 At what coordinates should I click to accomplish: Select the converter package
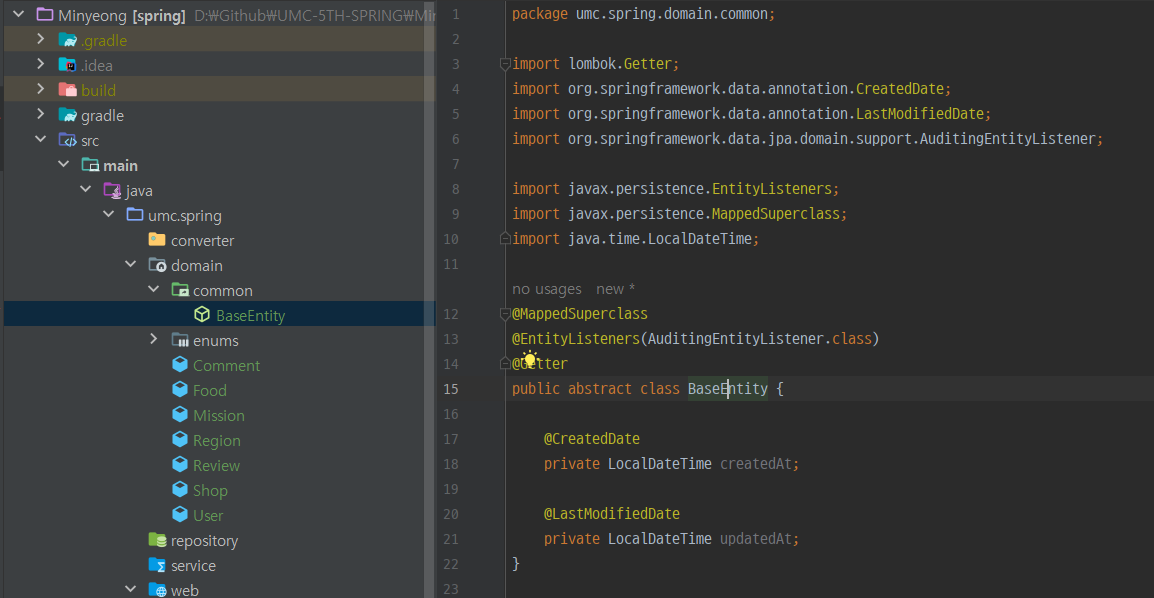click(202, 241)
